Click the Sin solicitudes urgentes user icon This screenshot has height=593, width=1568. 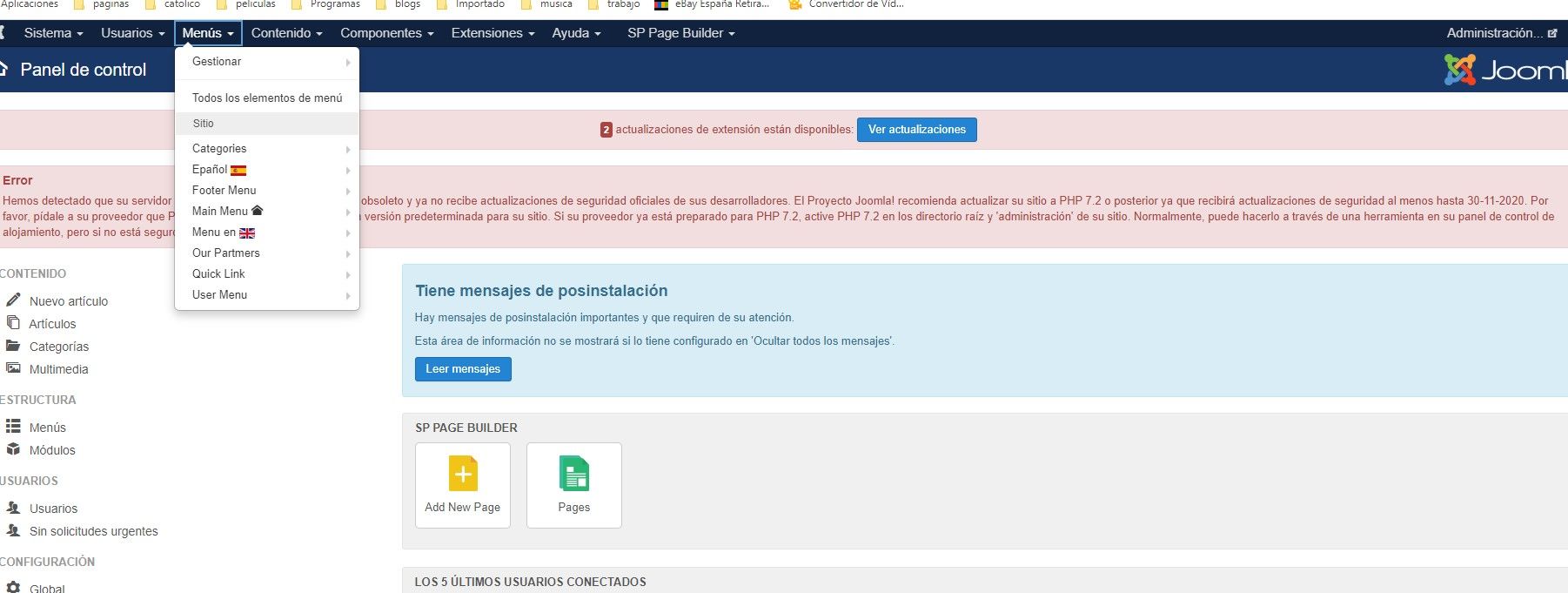(13, 529)
